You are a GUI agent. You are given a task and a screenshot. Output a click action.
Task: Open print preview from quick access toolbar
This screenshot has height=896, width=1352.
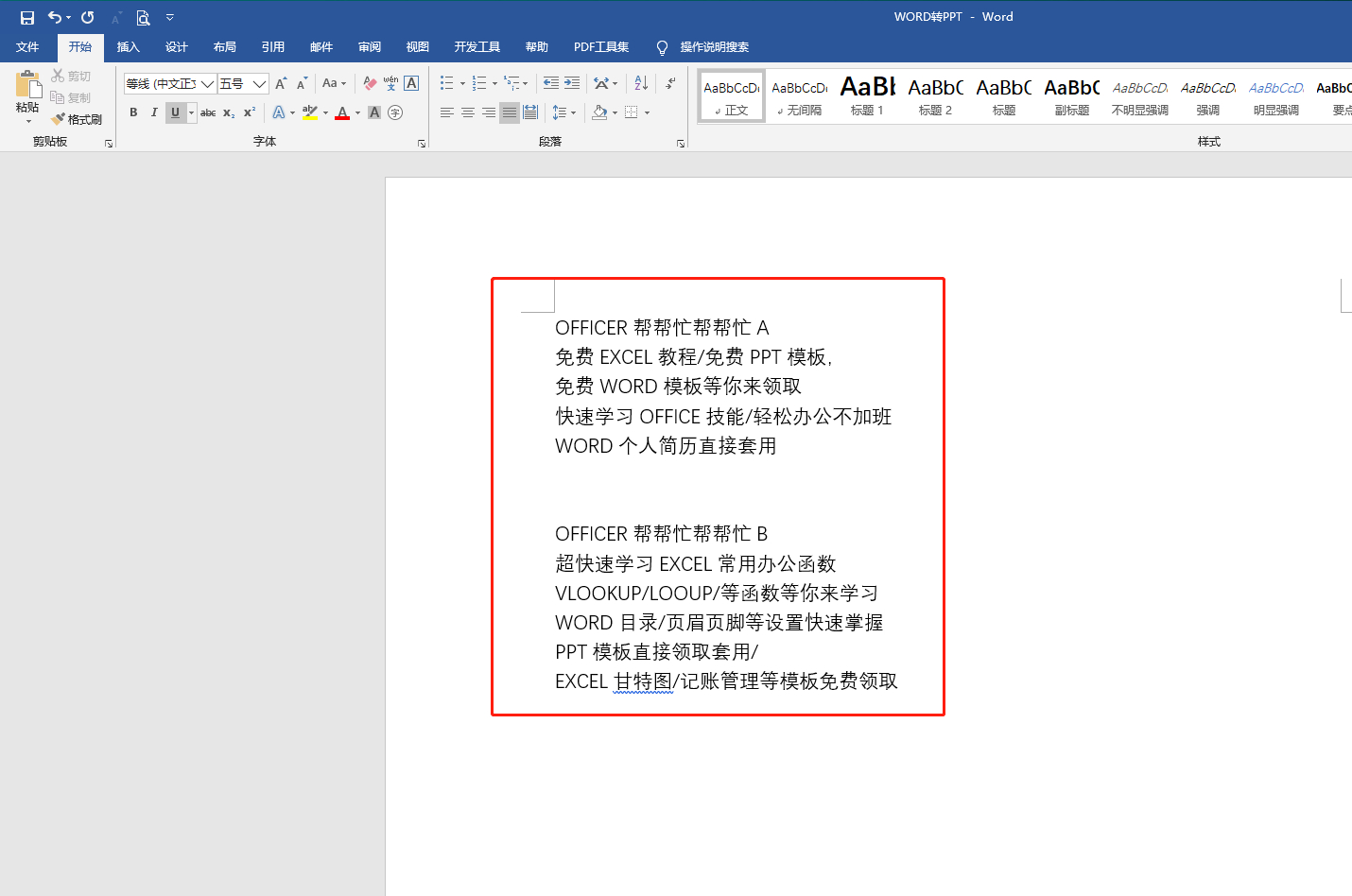click(x=143, y=17)
